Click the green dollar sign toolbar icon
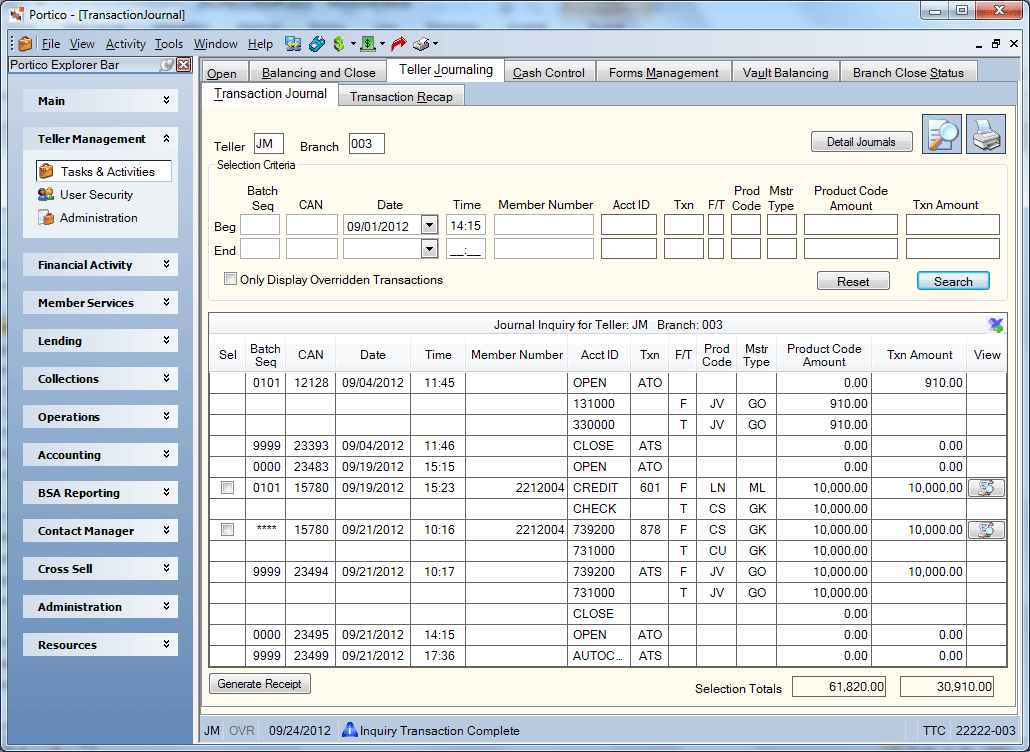This screenshot has width=1030, height=752. [x=339, y=44]
